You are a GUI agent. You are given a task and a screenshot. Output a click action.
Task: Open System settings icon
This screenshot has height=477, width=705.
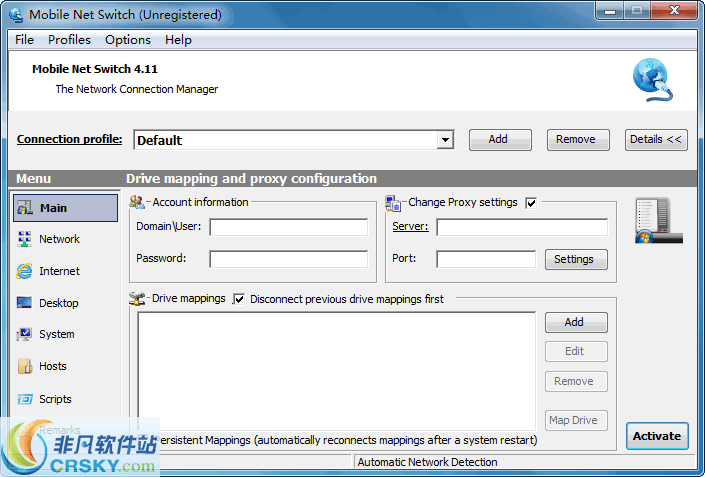24,334
